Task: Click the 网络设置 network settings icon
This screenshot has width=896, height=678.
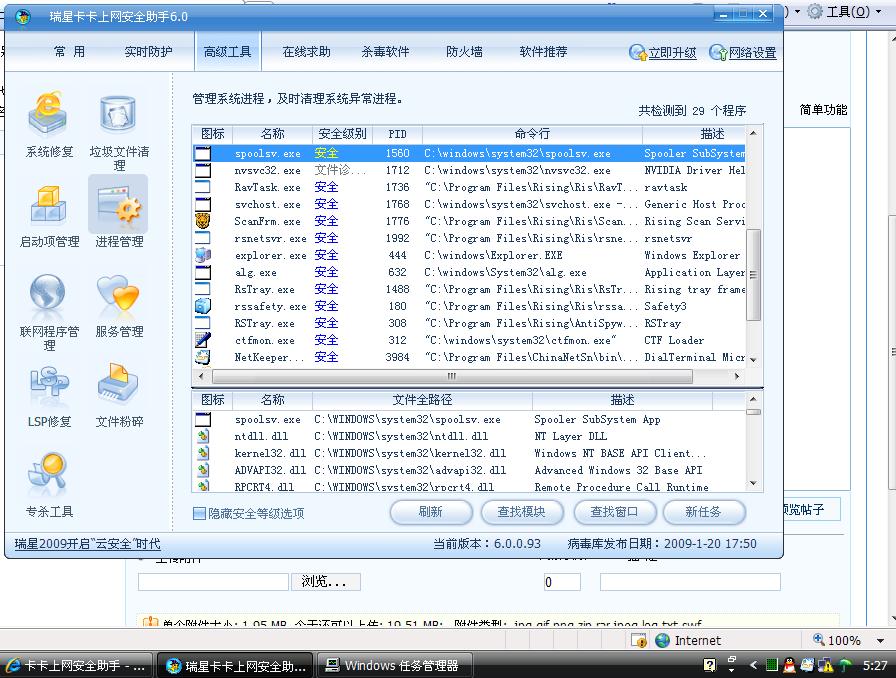Action: 718,53
